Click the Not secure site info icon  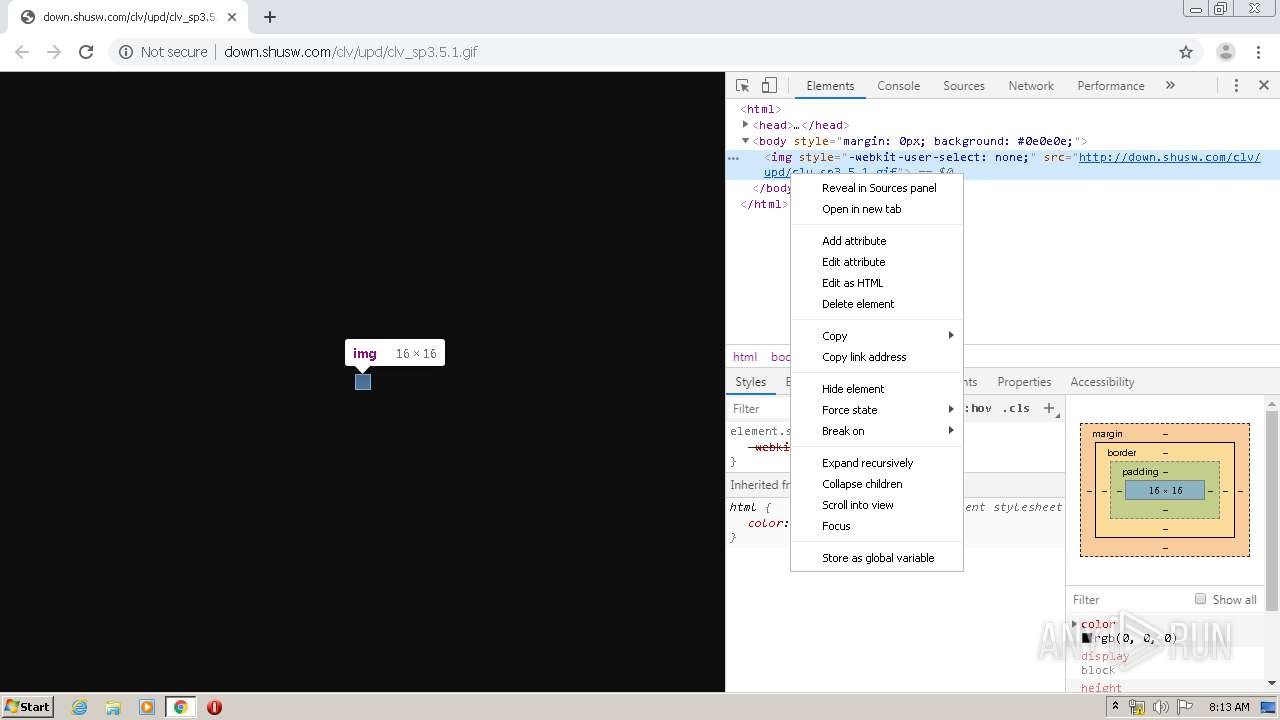[126, 52]
